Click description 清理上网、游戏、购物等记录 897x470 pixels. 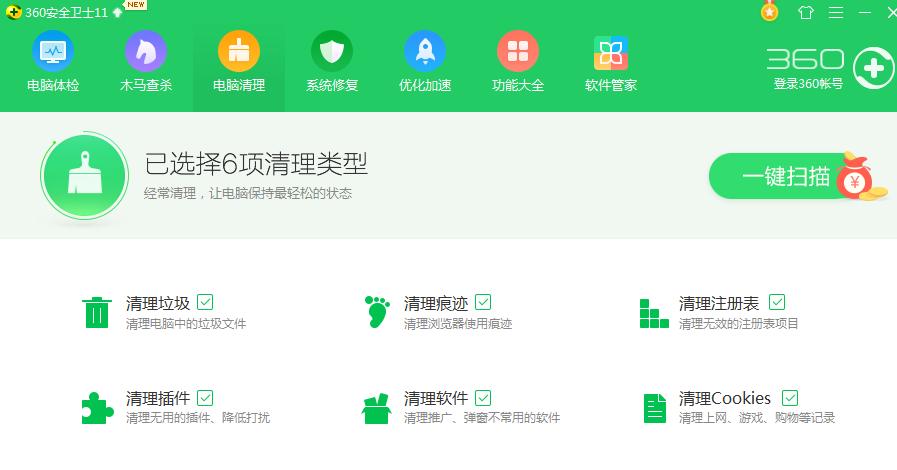click(757, 418)
